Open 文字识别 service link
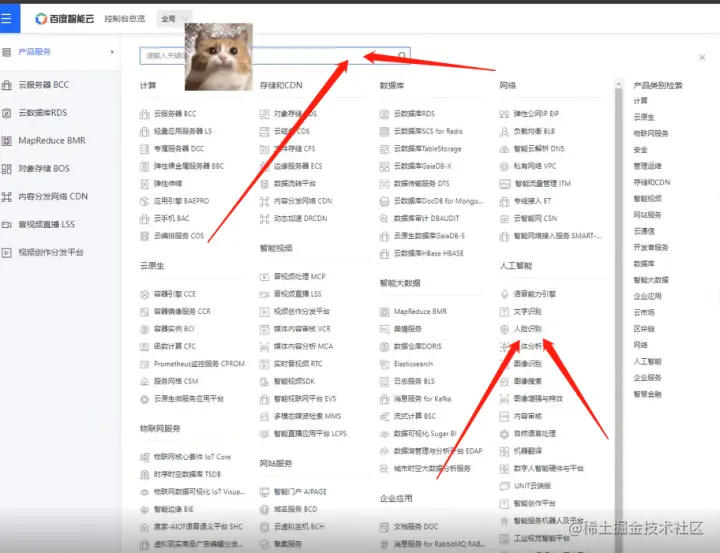This screenshot has width=720, height=553. pos(528,312)
